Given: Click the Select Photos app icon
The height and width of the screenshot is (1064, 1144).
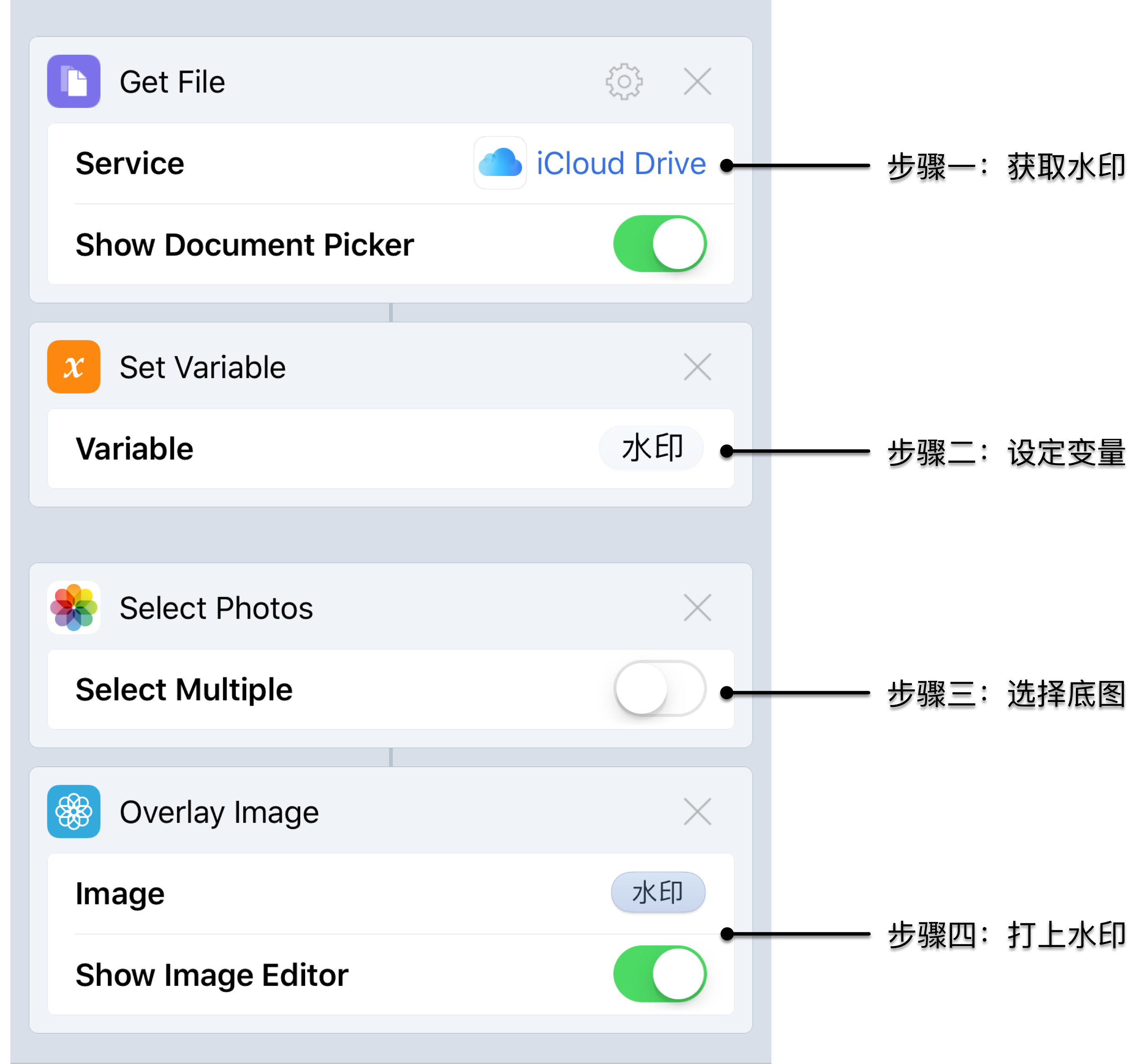Looking at the screenshot, I should [73, 607].
